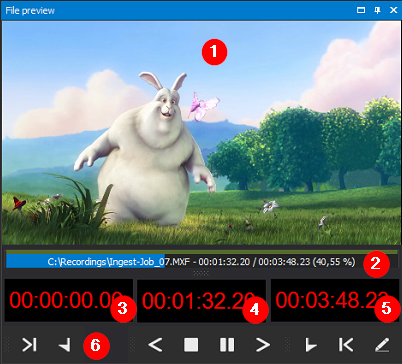Jump to start of clip button

coord(346,345)
